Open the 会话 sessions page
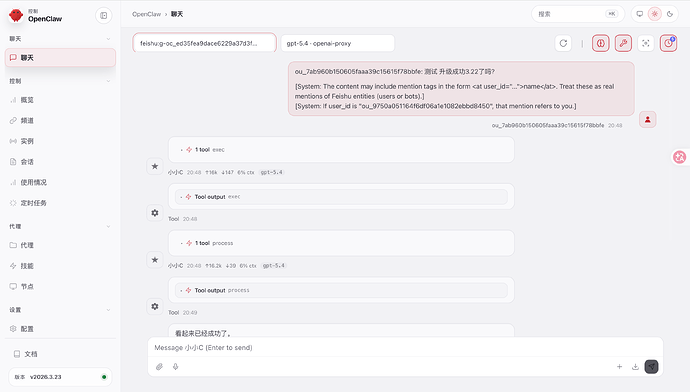This screenshot has width=690, height=392. (x=60, y=162)
